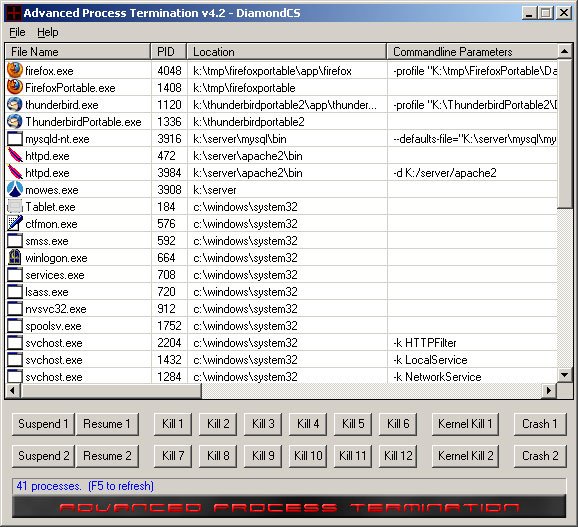Open the Help menu

pos(48,32)
